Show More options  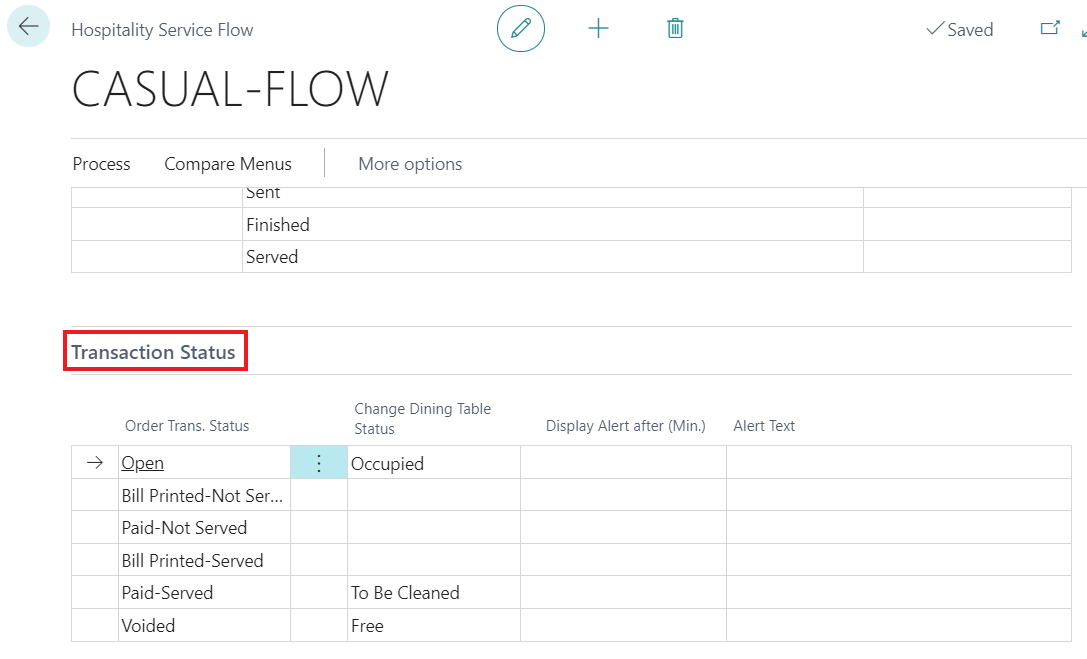[410, 164]
